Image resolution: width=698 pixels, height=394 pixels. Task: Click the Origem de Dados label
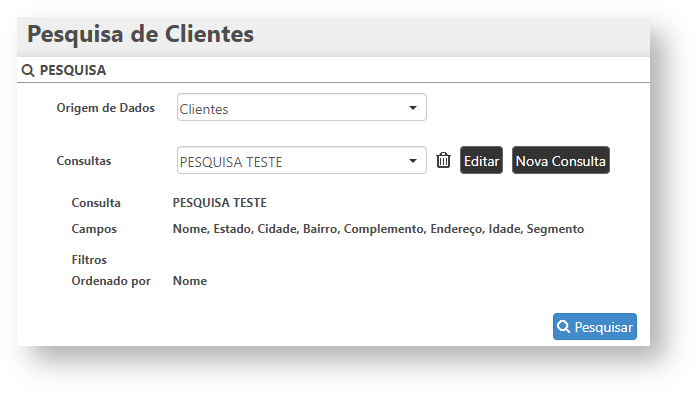[106, 108]
